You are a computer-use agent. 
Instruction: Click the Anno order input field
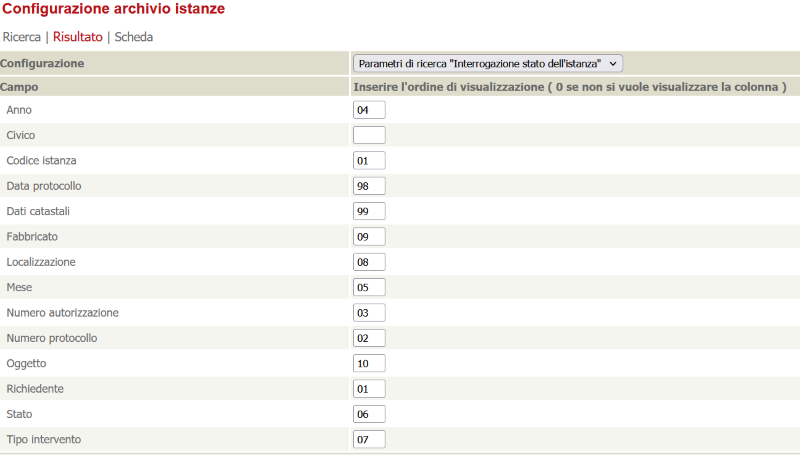[x=369, y=109]
